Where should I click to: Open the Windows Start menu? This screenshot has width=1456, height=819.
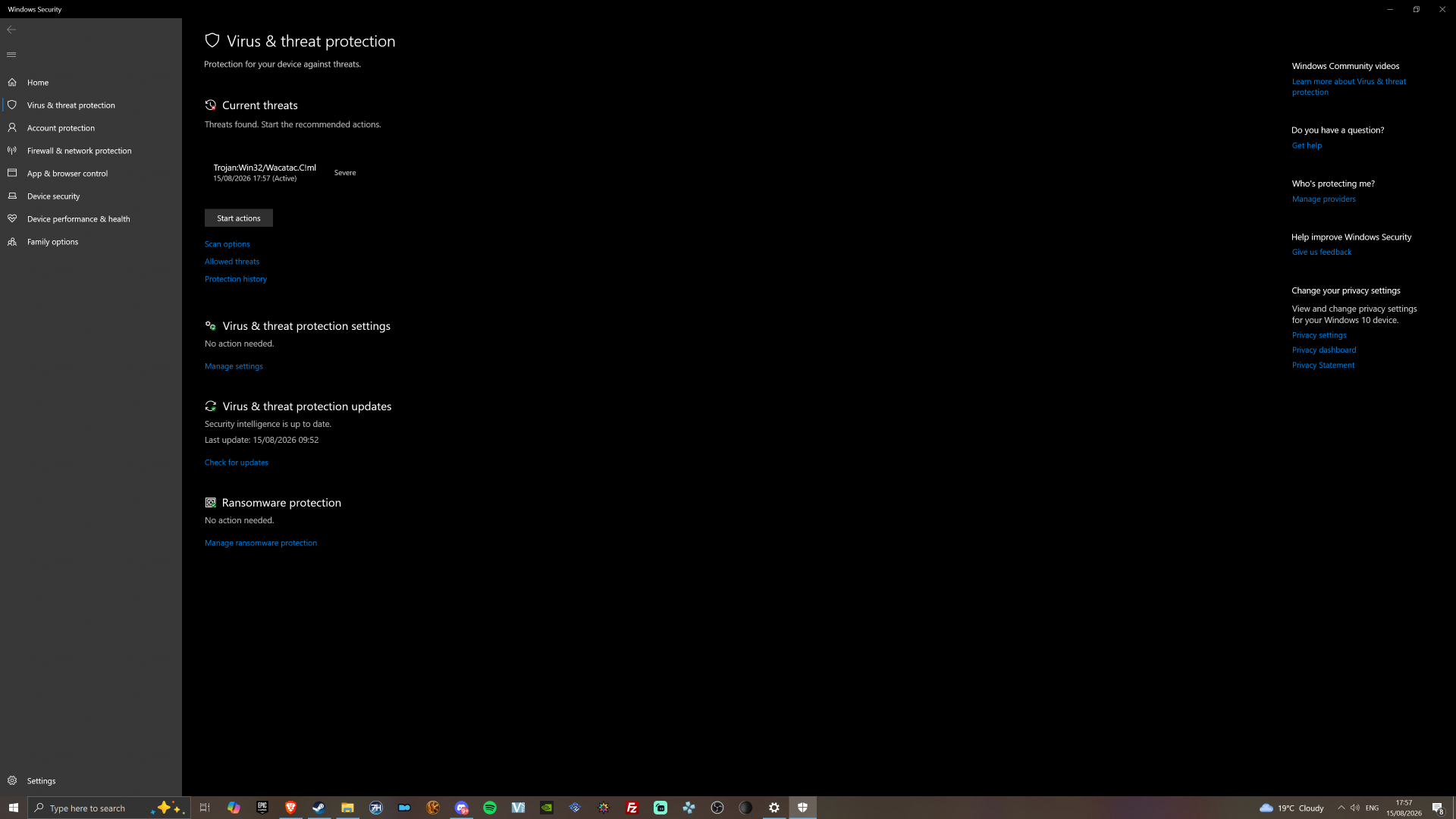[14, 808]
